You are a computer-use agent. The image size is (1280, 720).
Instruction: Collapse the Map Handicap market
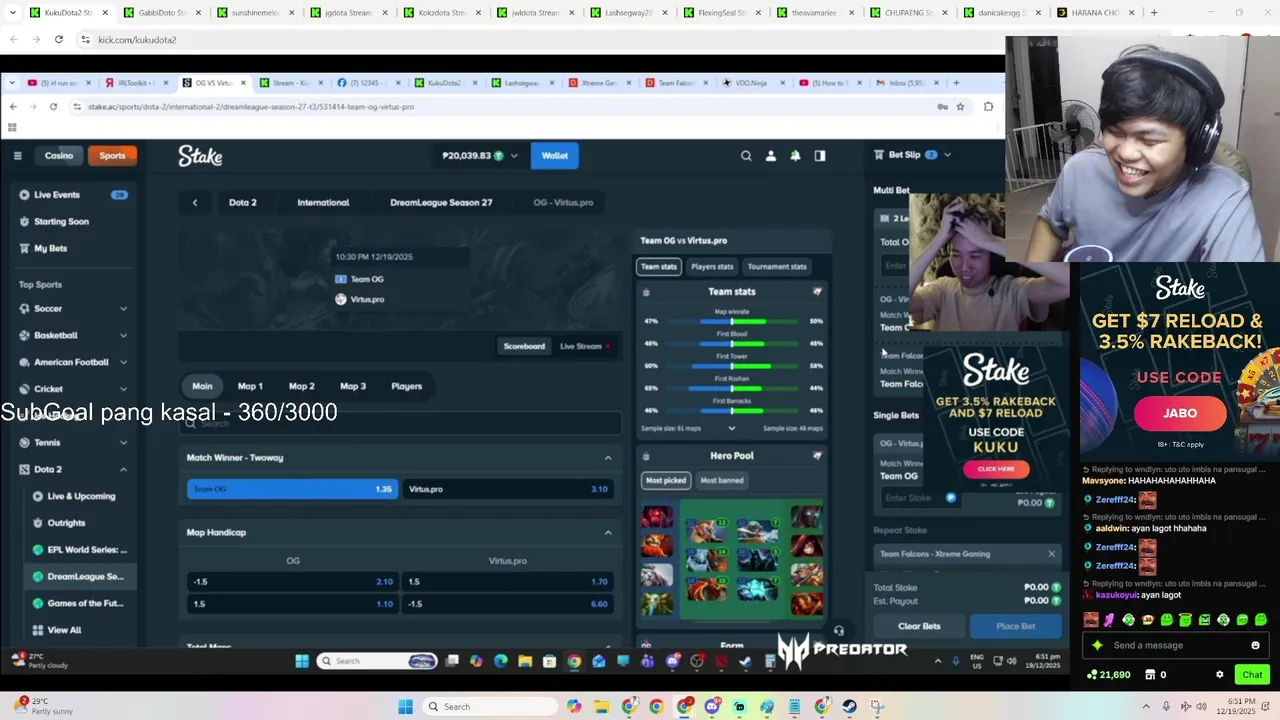[x=608, y=533]
